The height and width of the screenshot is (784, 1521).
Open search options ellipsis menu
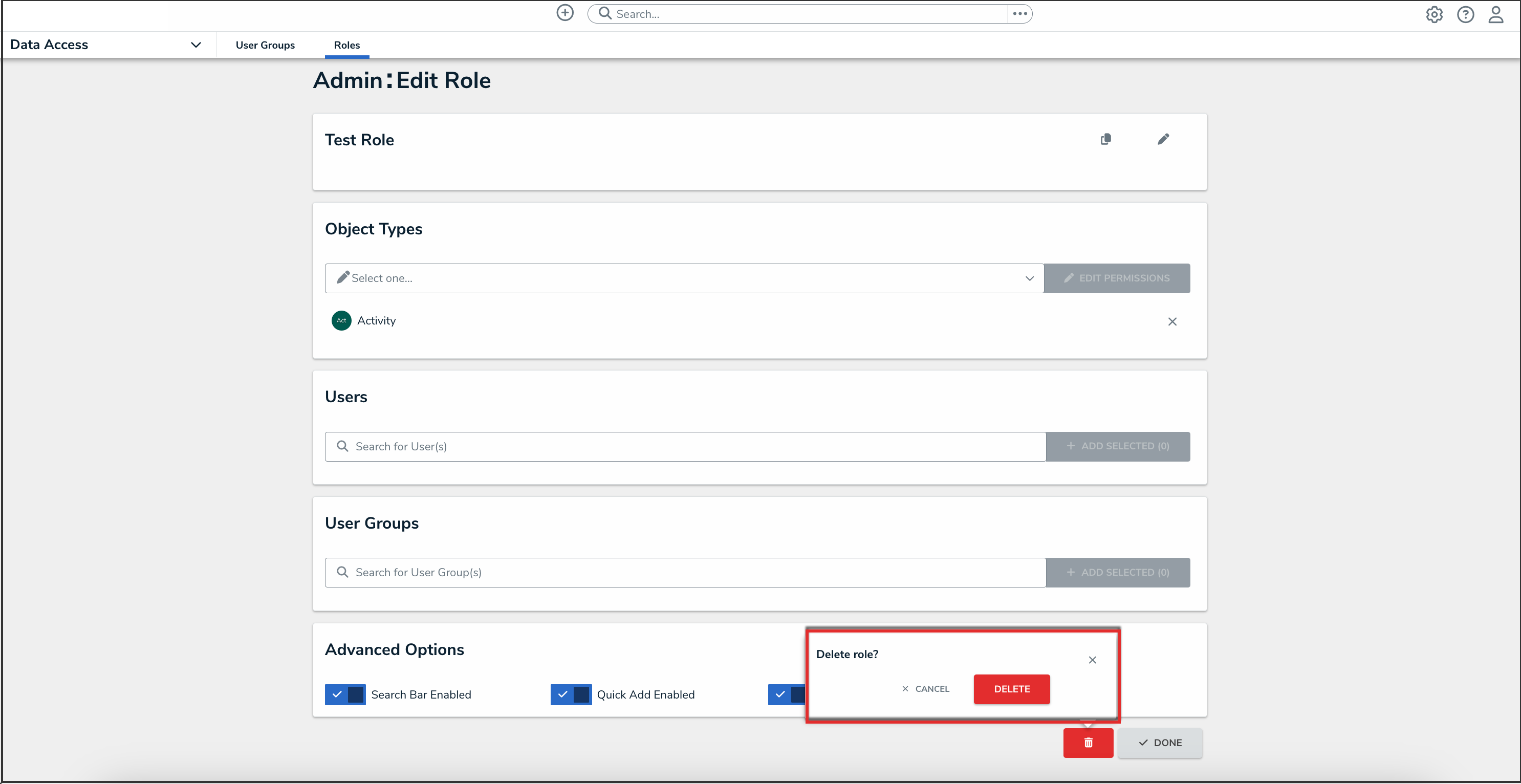click(x=1019, y=14)
